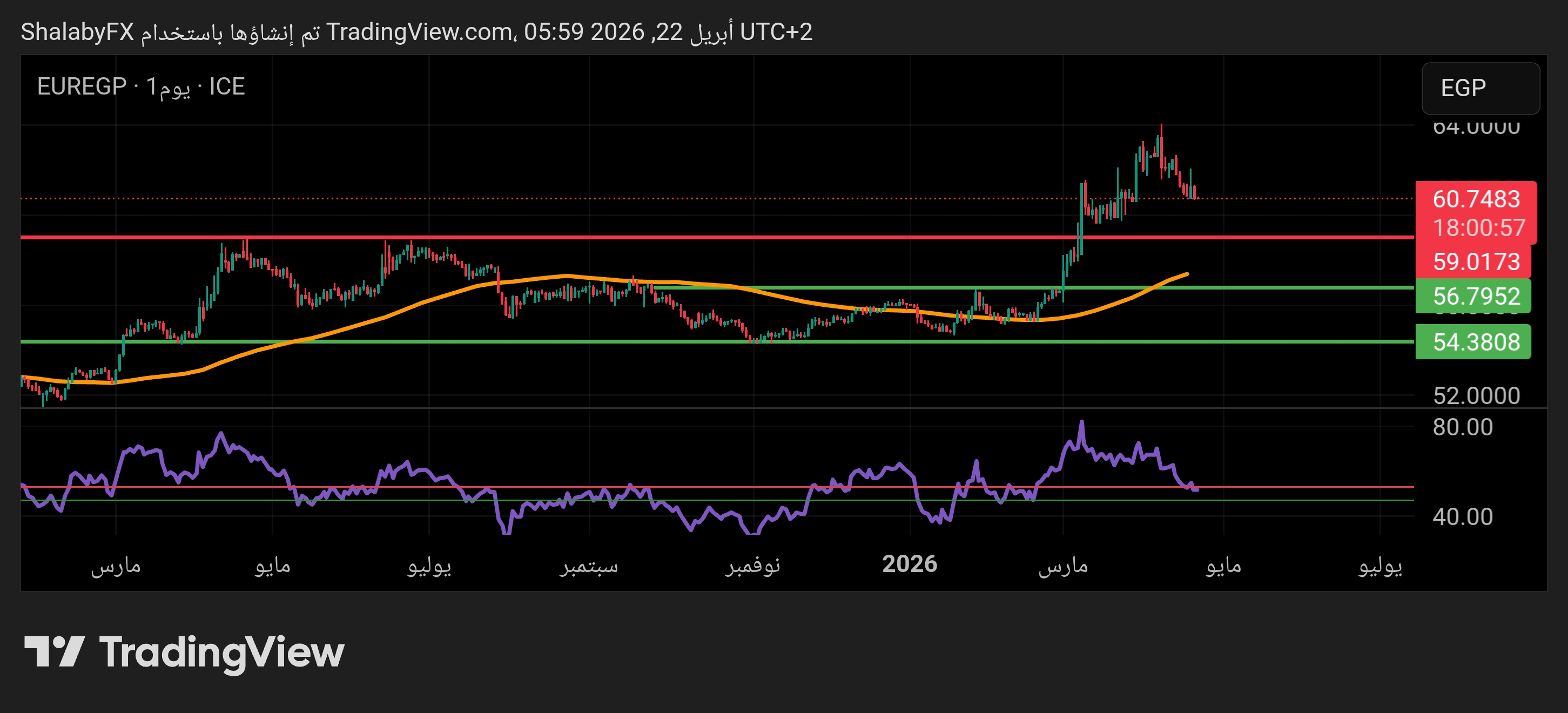1568x713 pixels.
Task: Click the 80.00 RSI scale label
Action: [x=1462, y=427]
